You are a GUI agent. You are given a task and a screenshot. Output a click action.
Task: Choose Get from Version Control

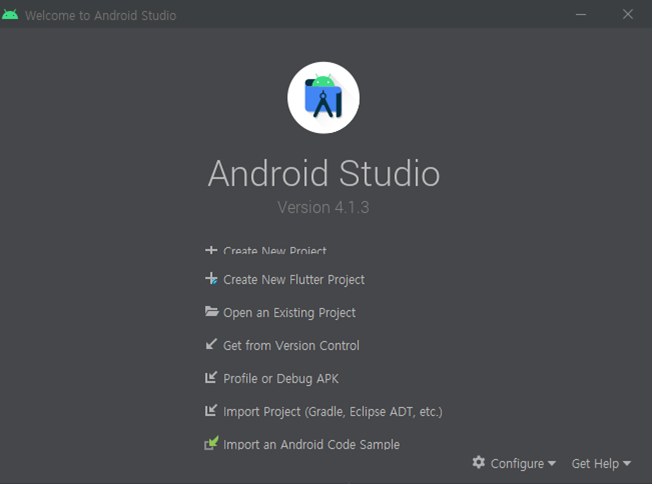291,346
